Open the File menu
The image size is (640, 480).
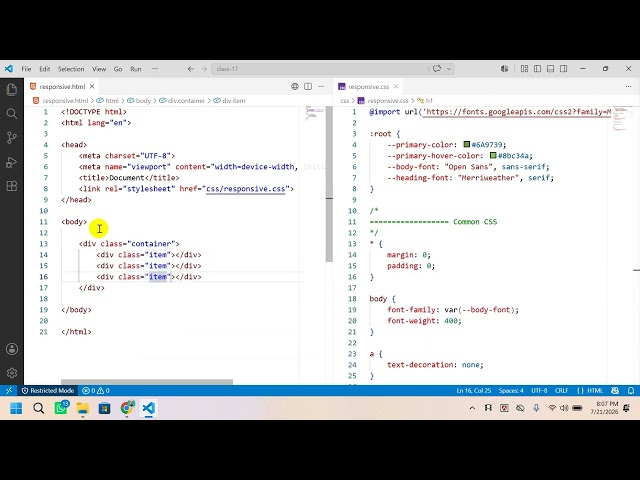click(x=26, y=69)
